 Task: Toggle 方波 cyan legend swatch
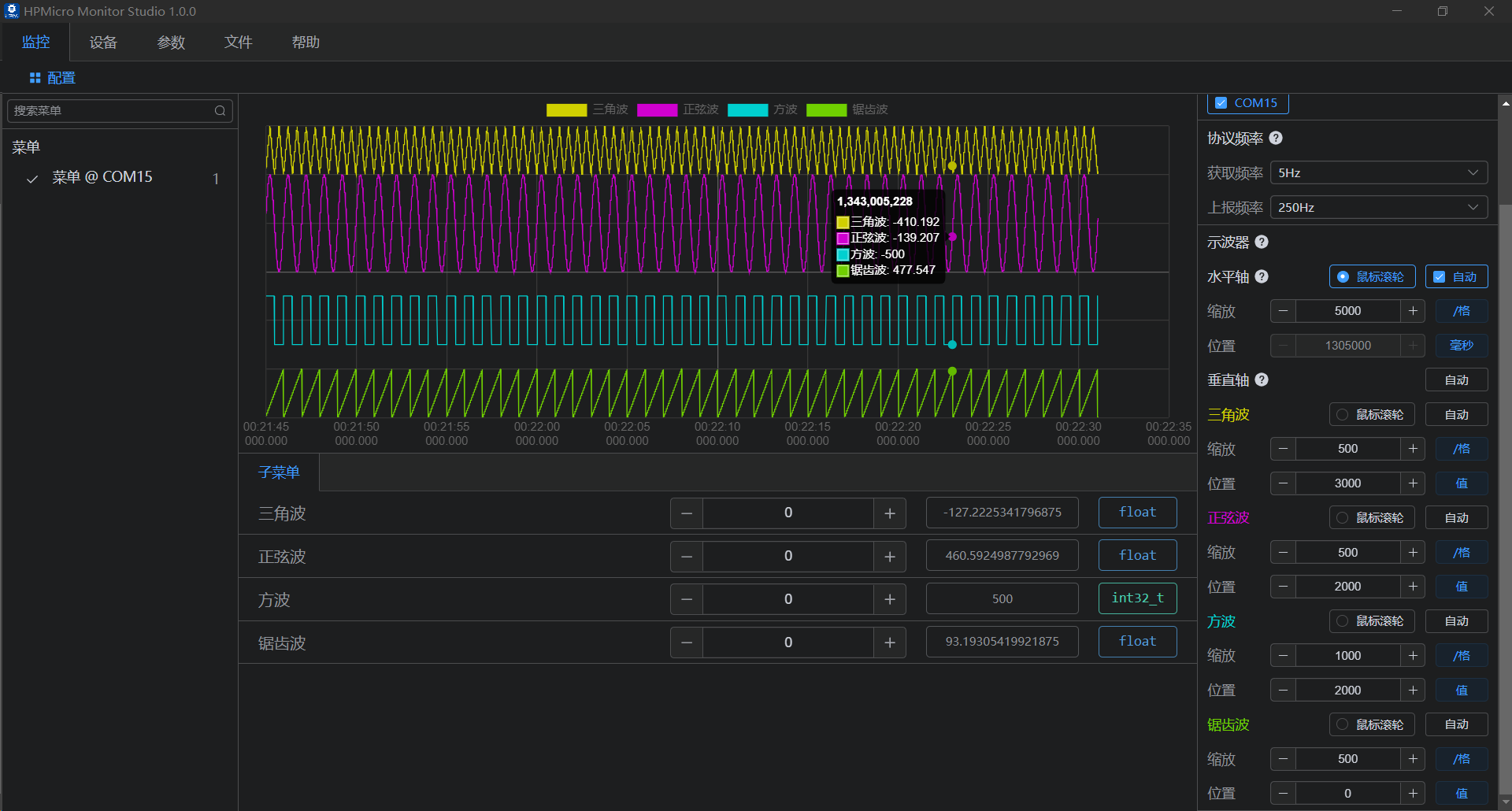coord(748,110)
